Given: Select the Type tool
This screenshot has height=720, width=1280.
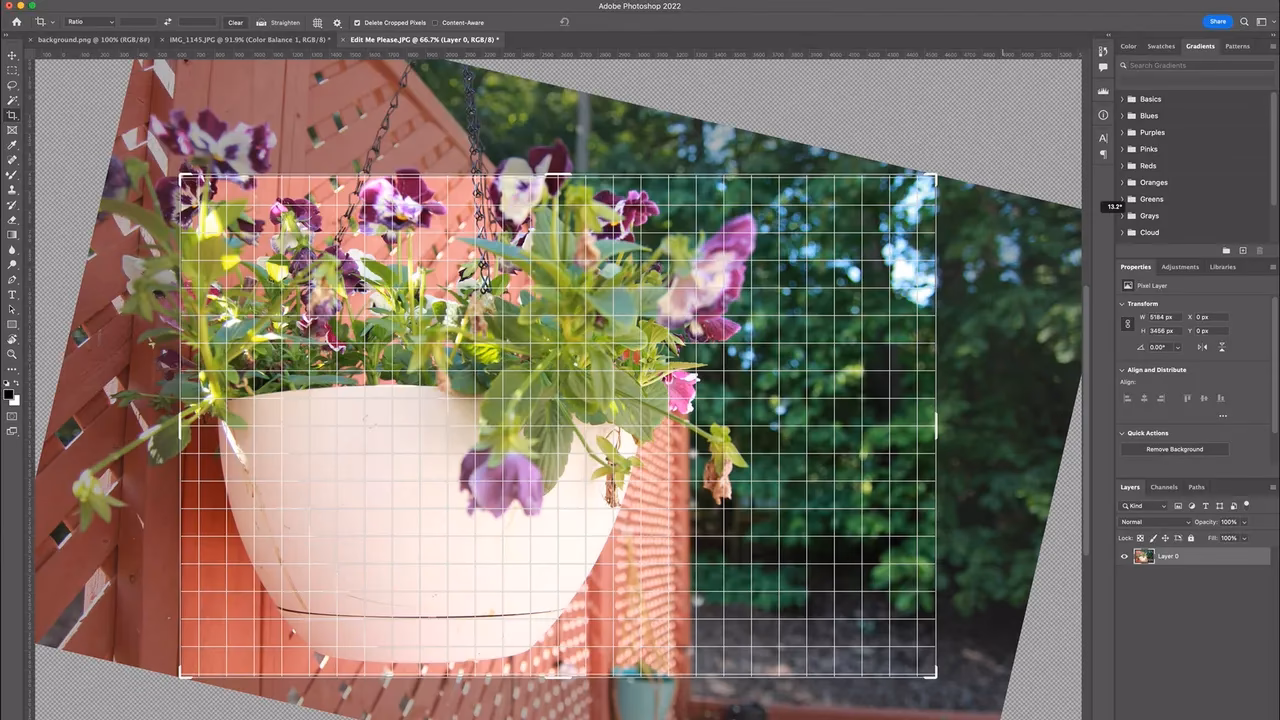Looking at the screenshot, I should click(12, 295).
